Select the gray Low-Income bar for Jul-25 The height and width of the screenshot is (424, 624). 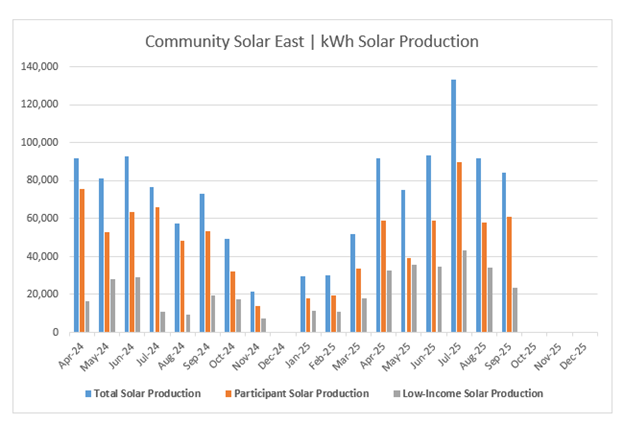(467, 291)
